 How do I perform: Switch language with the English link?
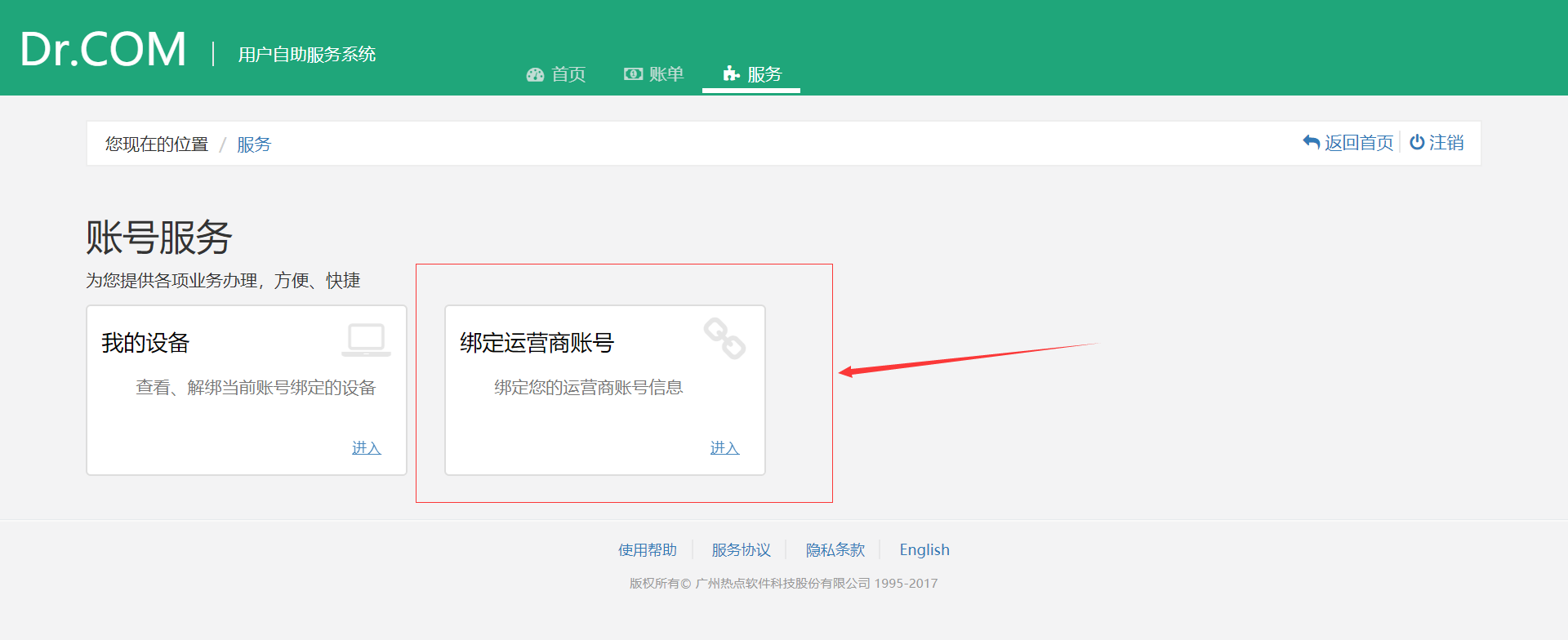(924, 550)
